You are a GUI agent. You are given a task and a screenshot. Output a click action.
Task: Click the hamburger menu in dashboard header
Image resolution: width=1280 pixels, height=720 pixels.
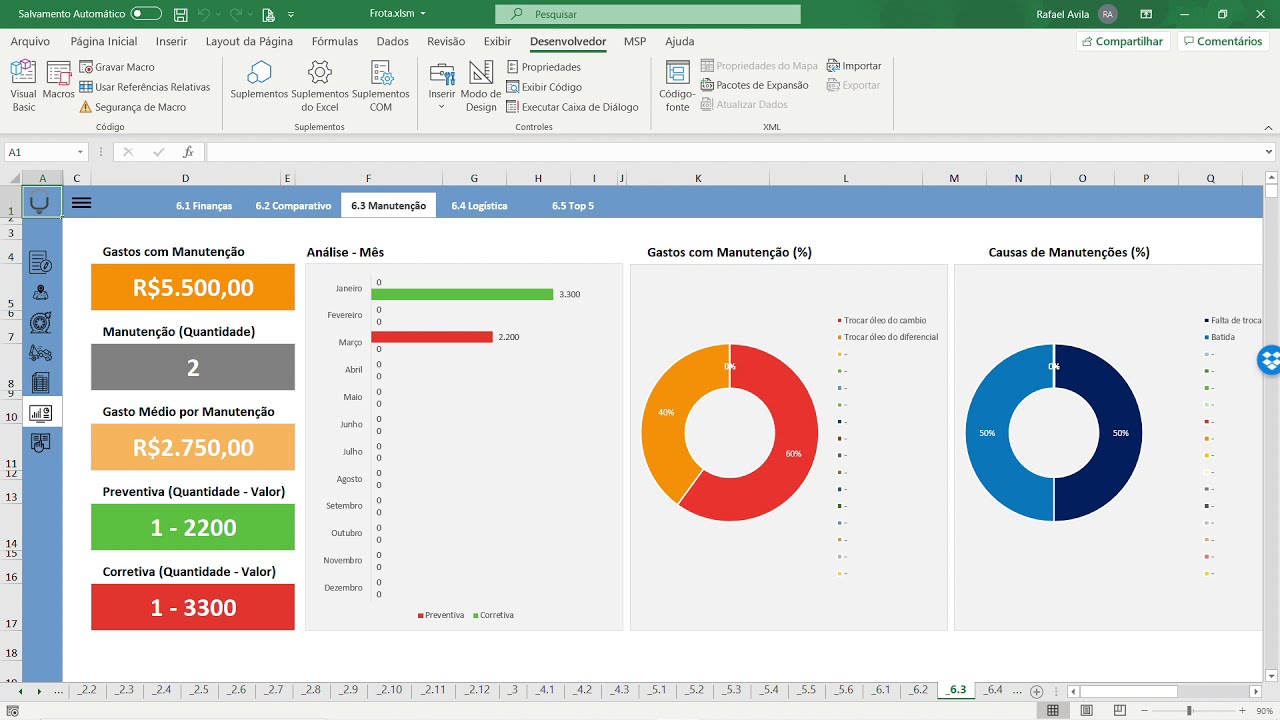pyautogui.click(x=82, y=203)
